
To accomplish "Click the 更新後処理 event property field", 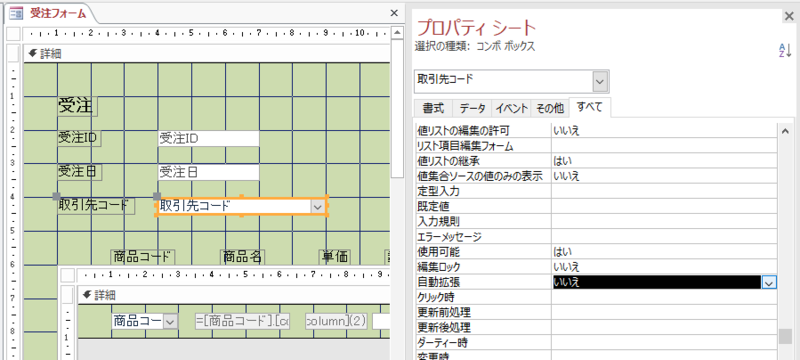I will 664,327.
